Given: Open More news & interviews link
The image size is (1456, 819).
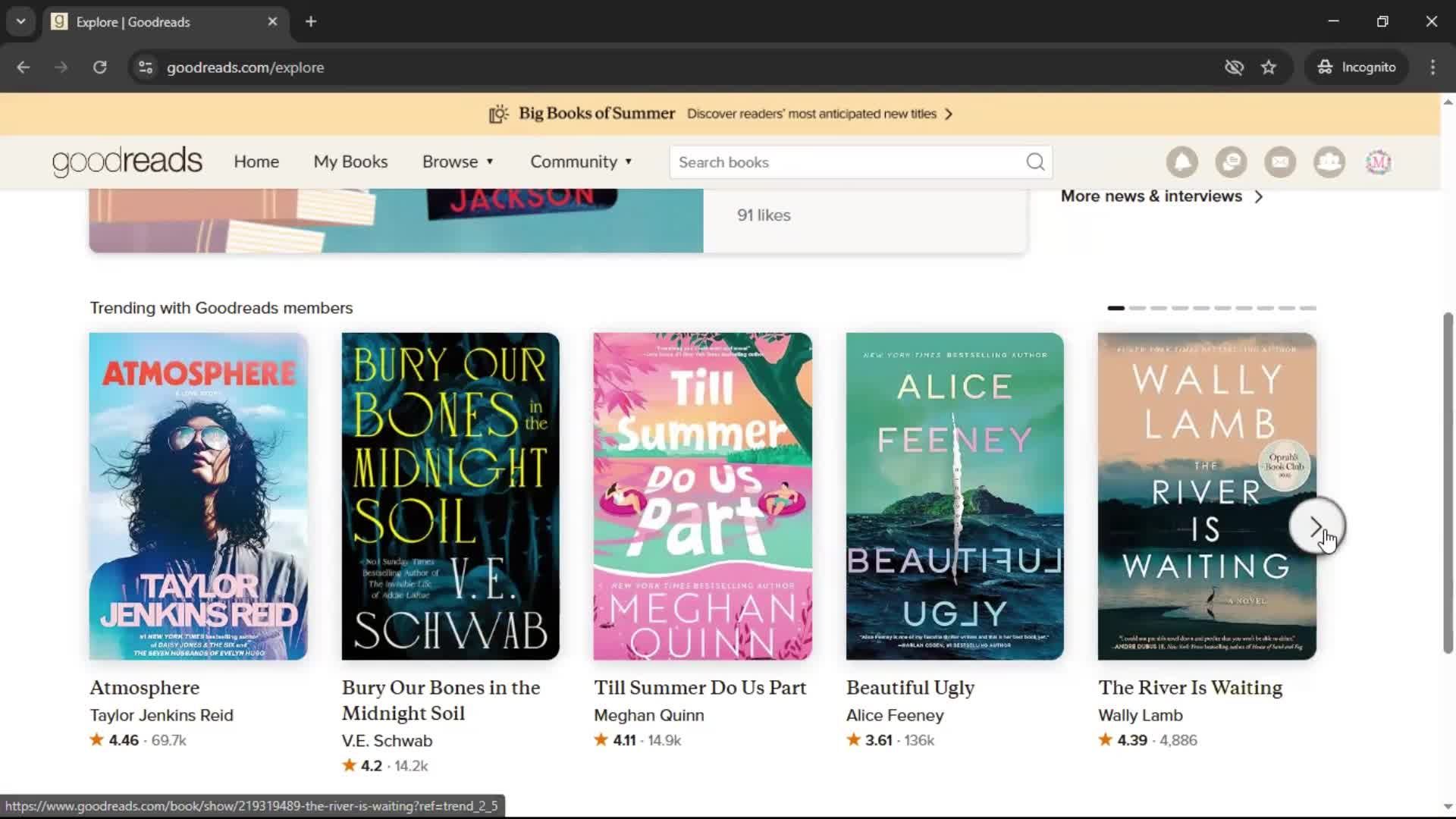Looking at the screenshot, I should 1151,196.
